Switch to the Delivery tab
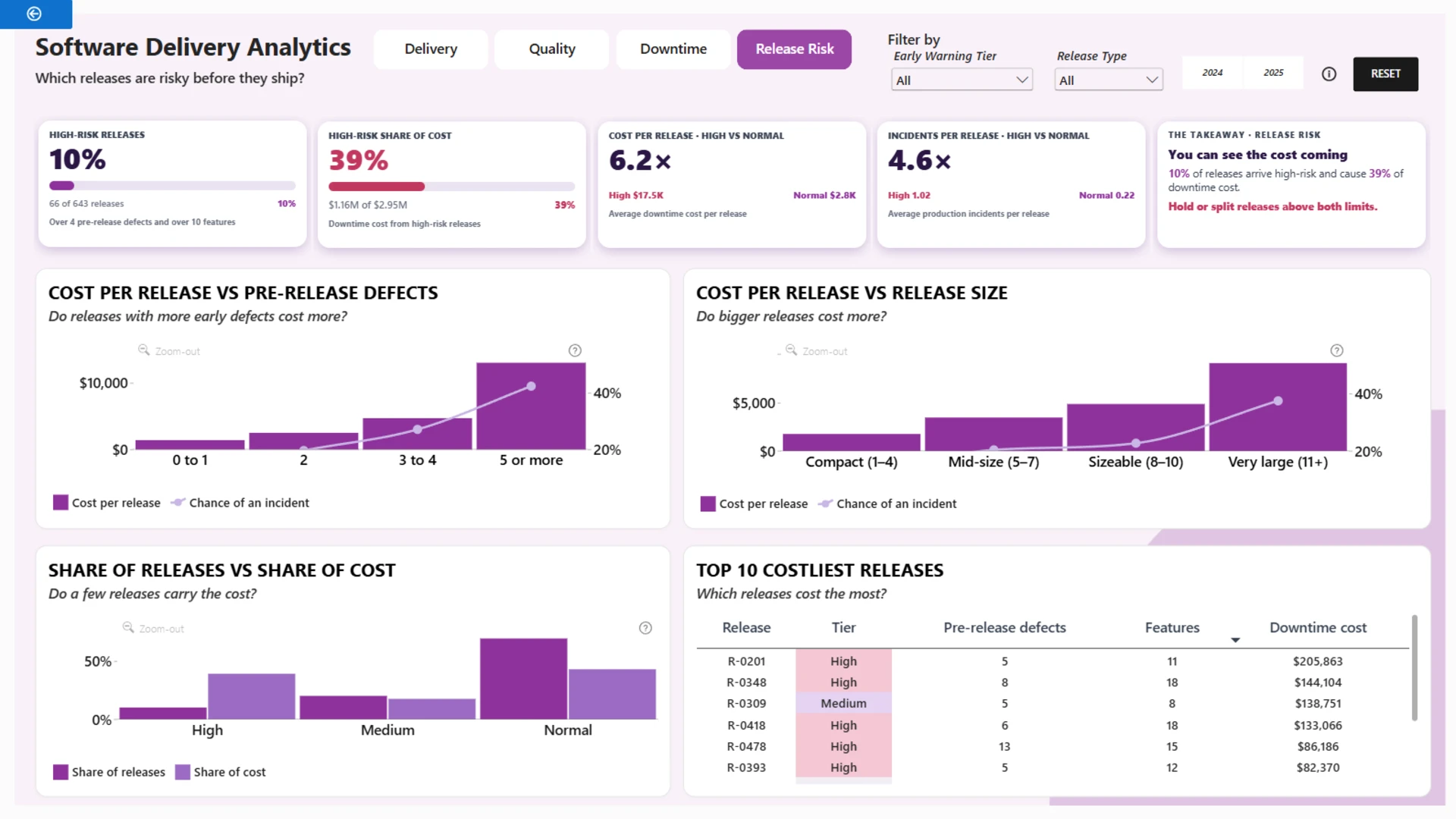This screenshot has width=1456, height=819. 431,49
